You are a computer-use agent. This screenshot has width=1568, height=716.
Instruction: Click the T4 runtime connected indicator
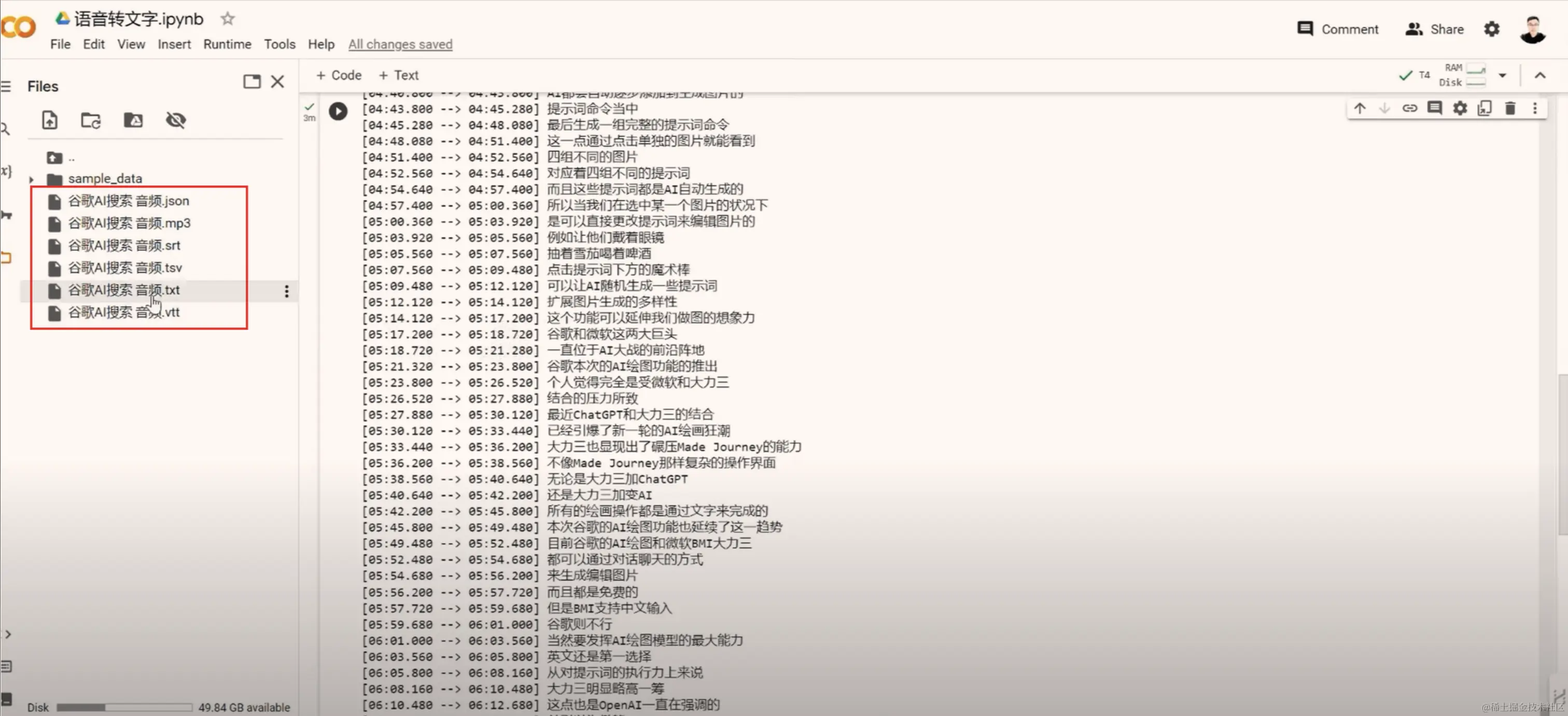1414,75
